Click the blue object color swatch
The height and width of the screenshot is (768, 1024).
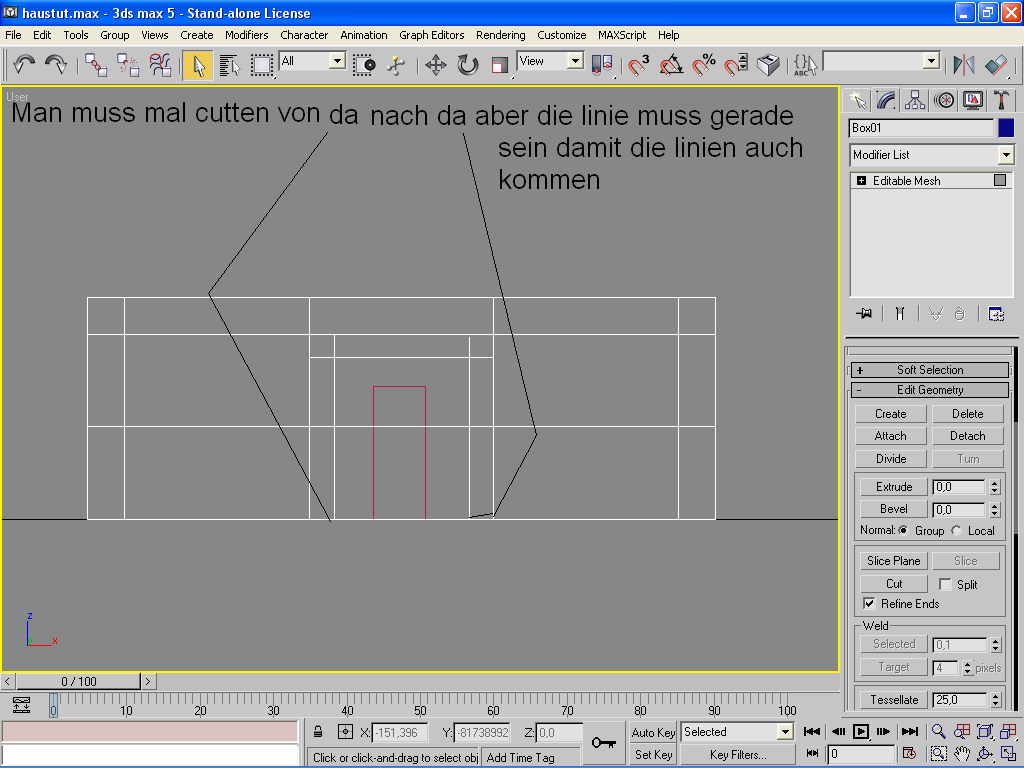1006,128
